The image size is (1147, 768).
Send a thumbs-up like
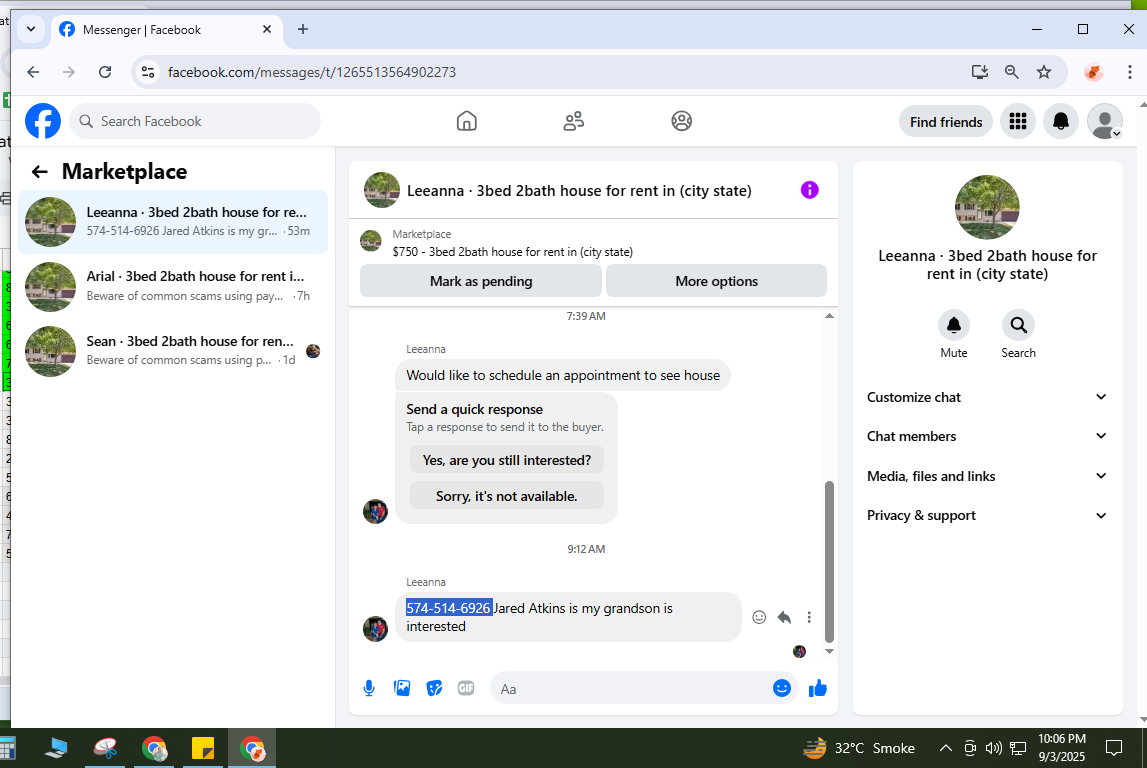(x=818, y=688)
